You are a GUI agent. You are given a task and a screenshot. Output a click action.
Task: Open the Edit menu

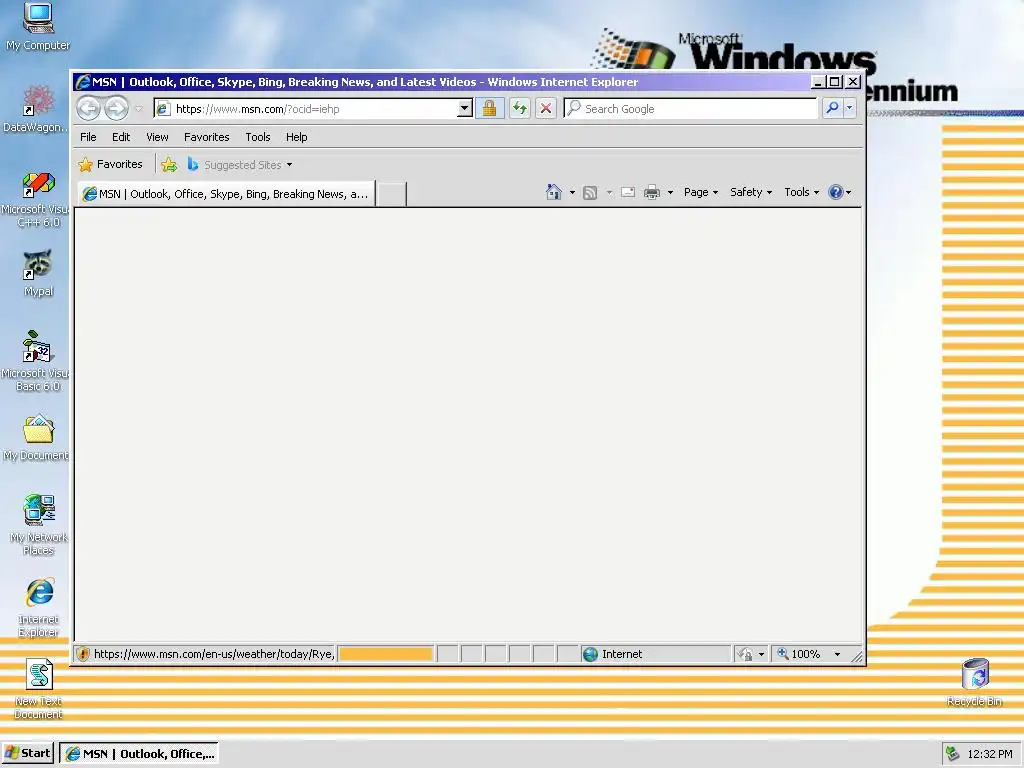tap(121, 137)
